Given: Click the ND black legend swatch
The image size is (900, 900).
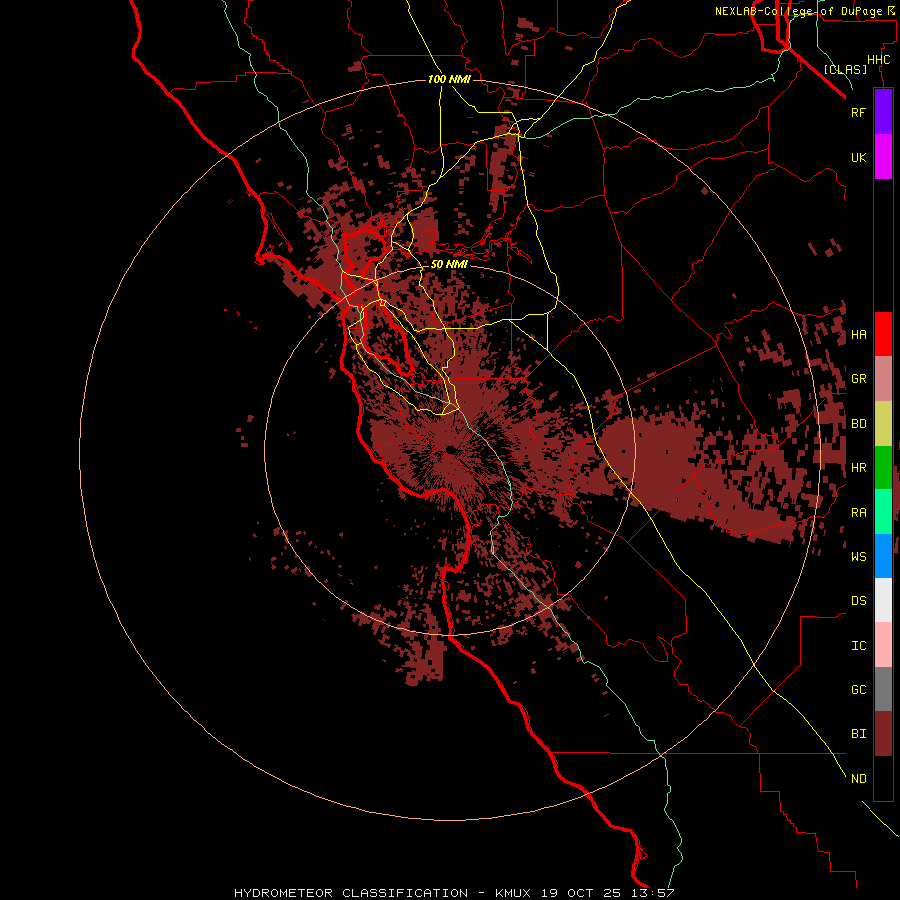Looking at the screenshot, I should pos(883,778).
